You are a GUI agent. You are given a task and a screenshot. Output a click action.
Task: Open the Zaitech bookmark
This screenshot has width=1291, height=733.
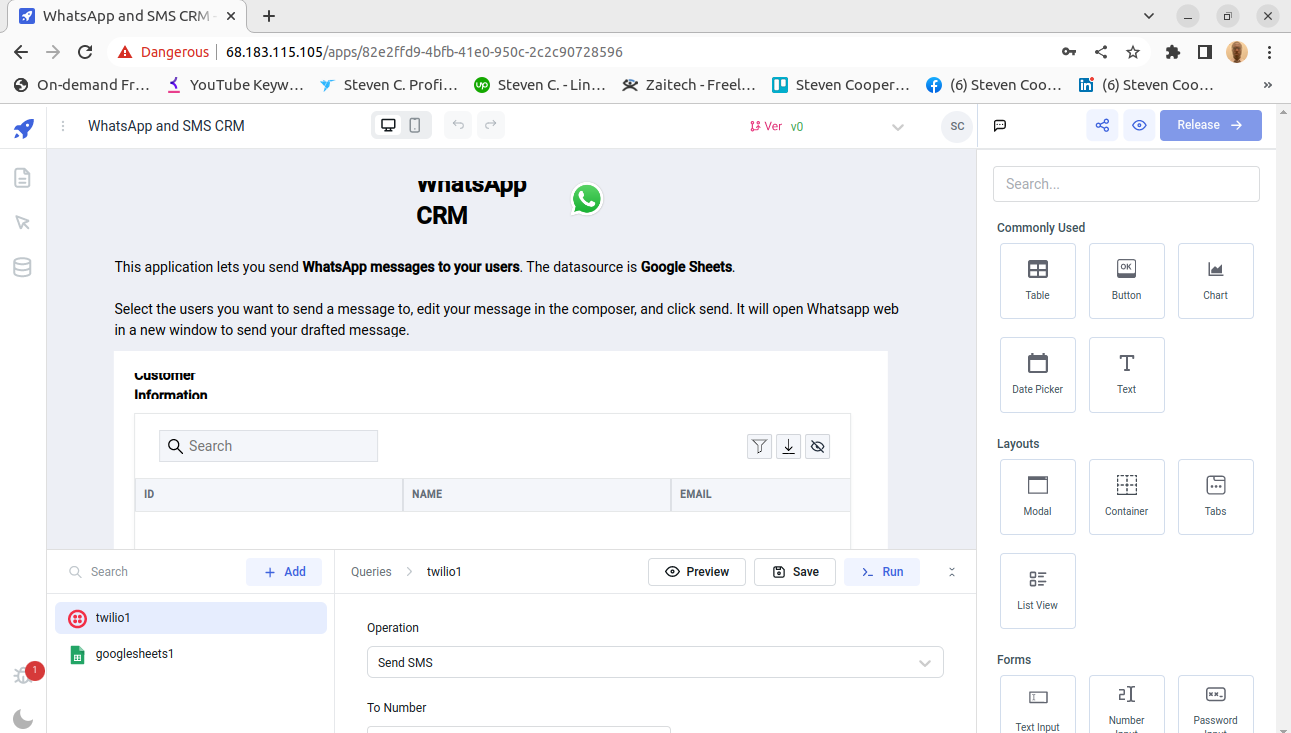(x=688, y=85)
